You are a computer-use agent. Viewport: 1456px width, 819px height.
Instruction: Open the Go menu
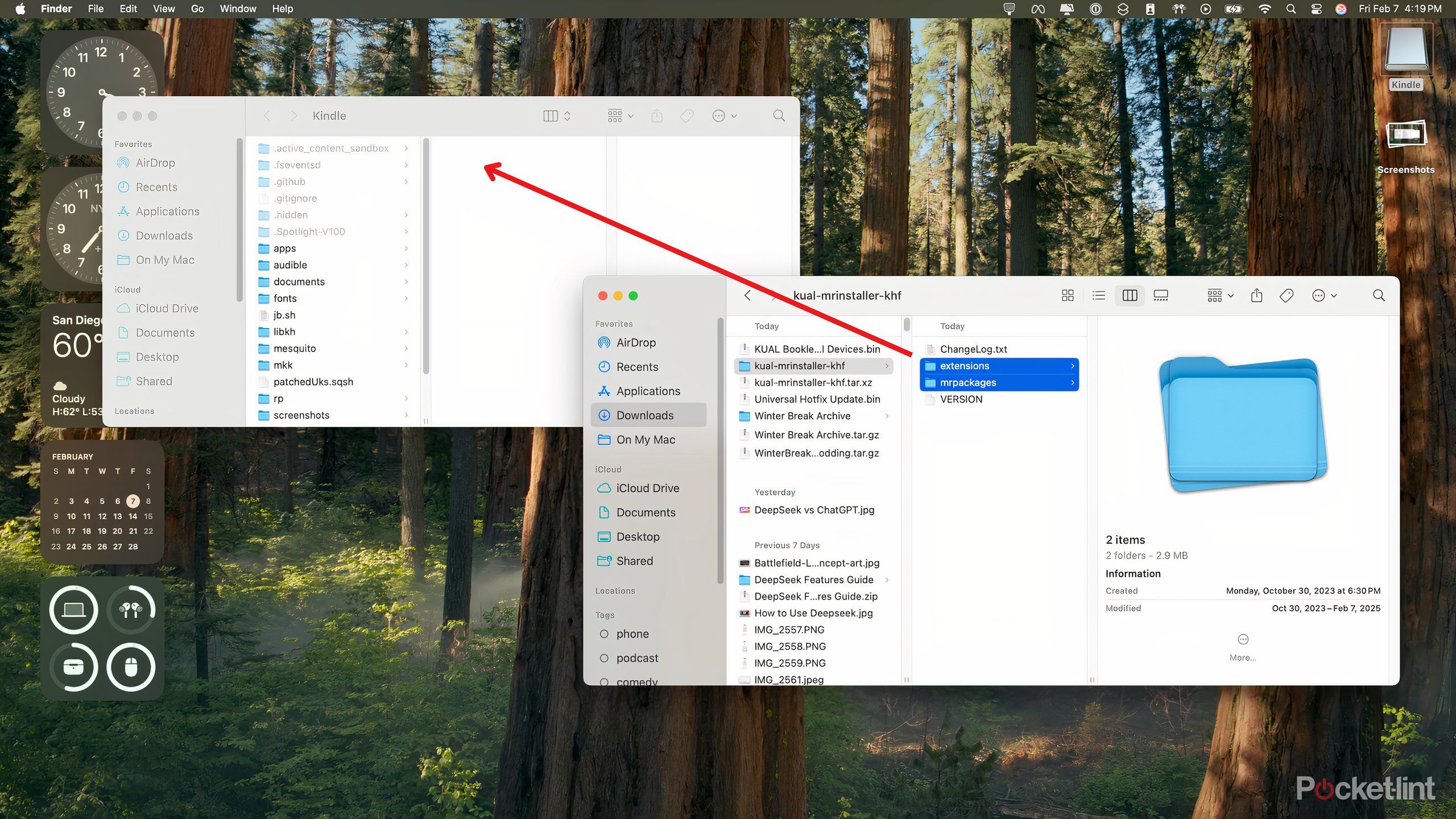(197, 9)
